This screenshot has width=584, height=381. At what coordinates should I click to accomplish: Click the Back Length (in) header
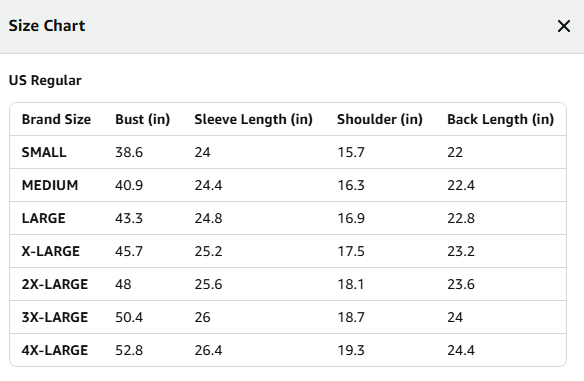tap(501, 119)
